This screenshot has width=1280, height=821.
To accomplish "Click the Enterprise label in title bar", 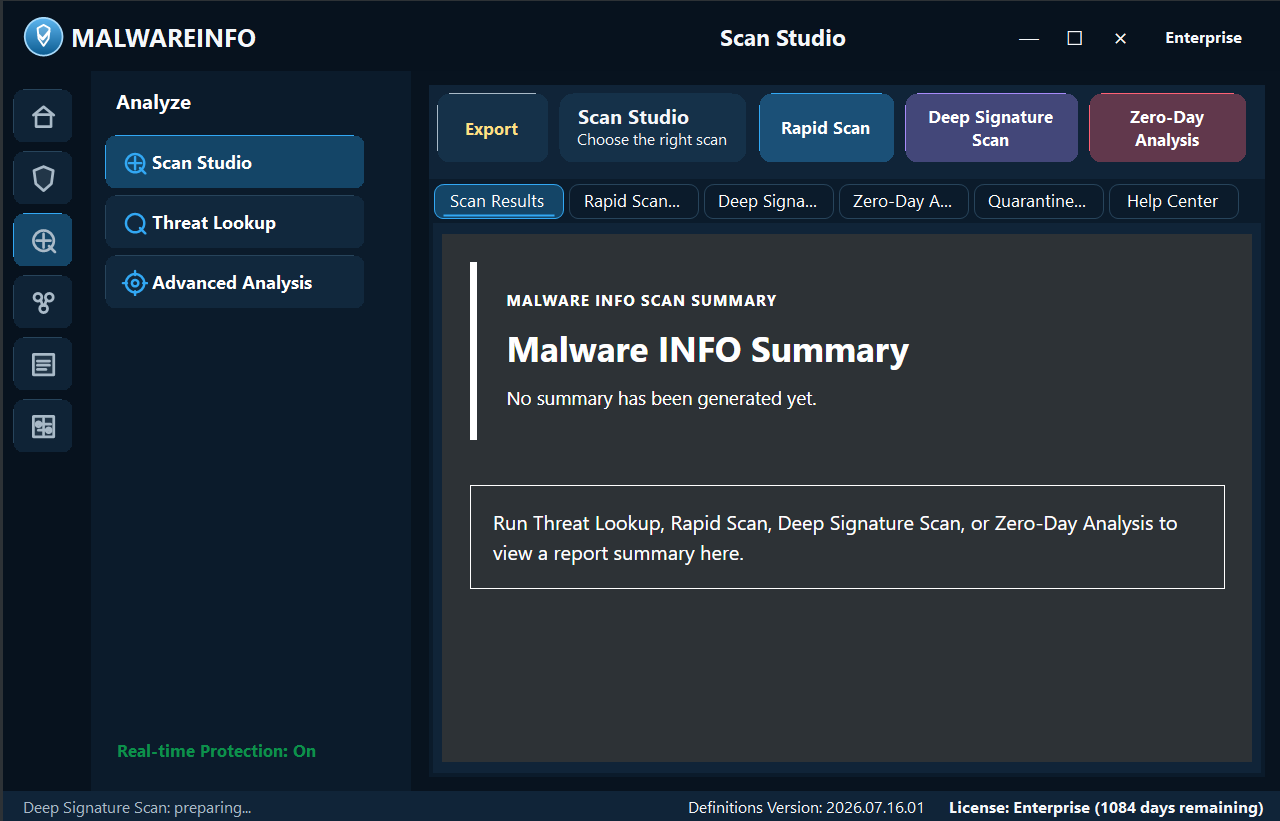I will coord(1203,38).
